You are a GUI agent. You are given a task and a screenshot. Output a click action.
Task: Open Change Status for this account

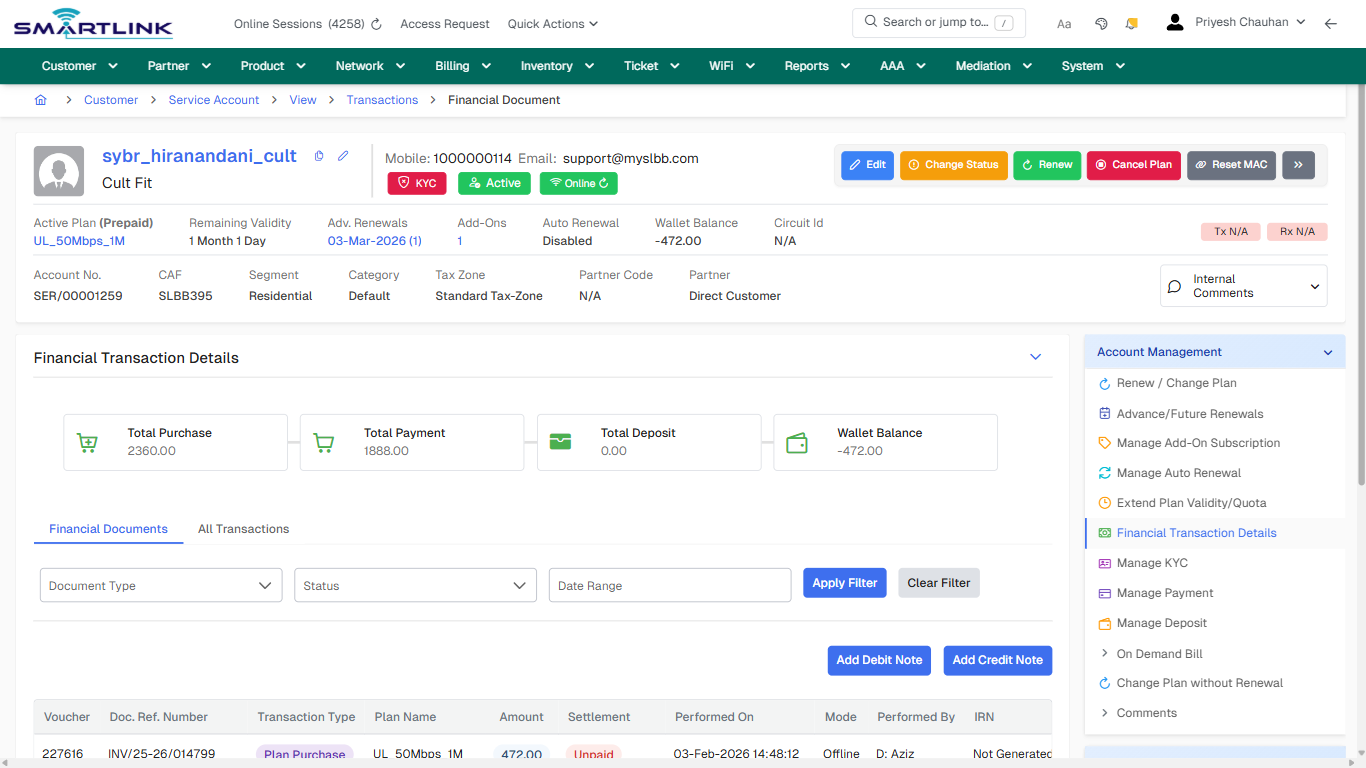click(x=953, y=164)
